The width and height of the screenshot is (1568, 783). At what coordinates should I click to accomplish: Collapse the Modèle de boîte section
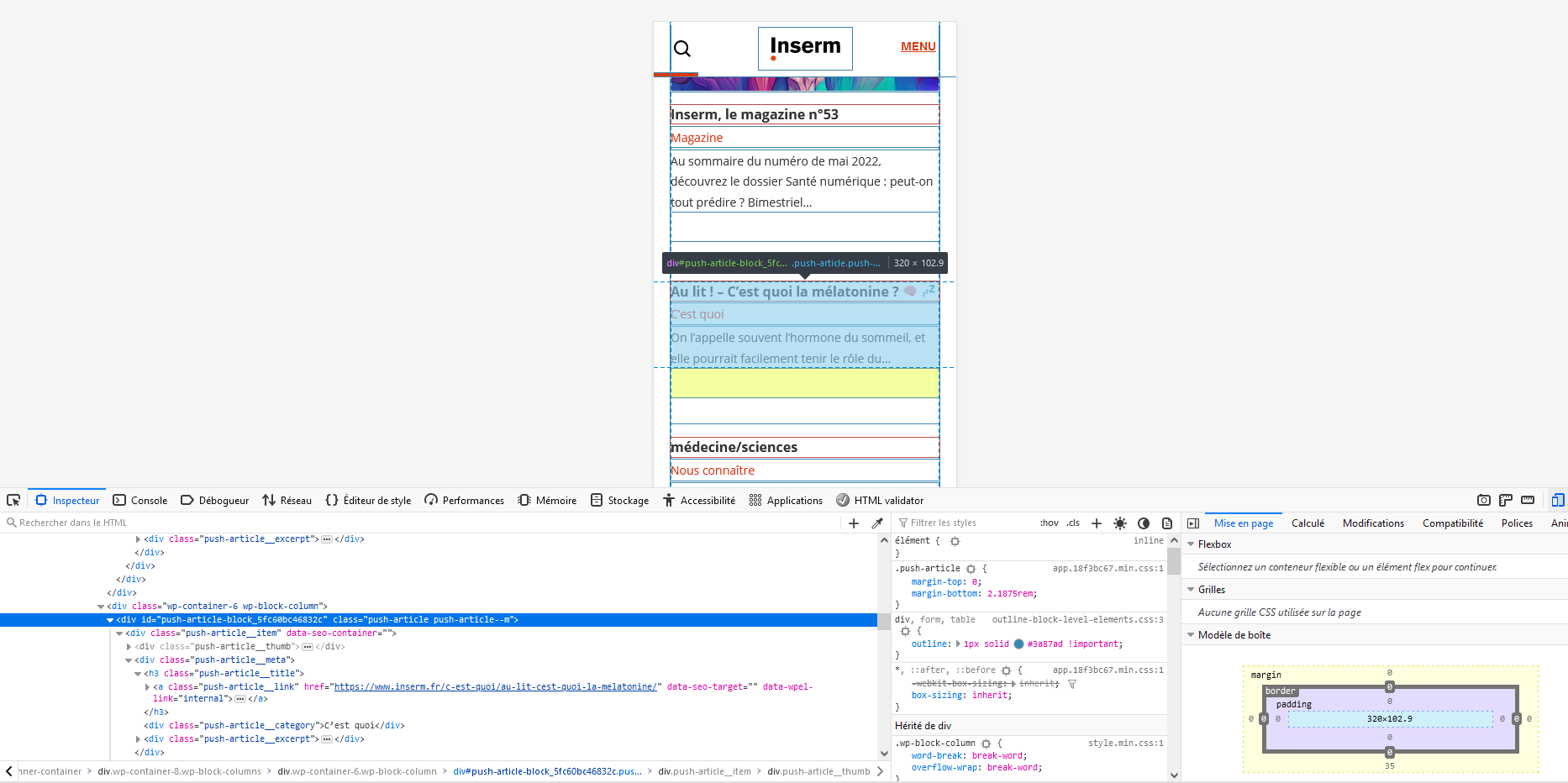[1191, 635]
